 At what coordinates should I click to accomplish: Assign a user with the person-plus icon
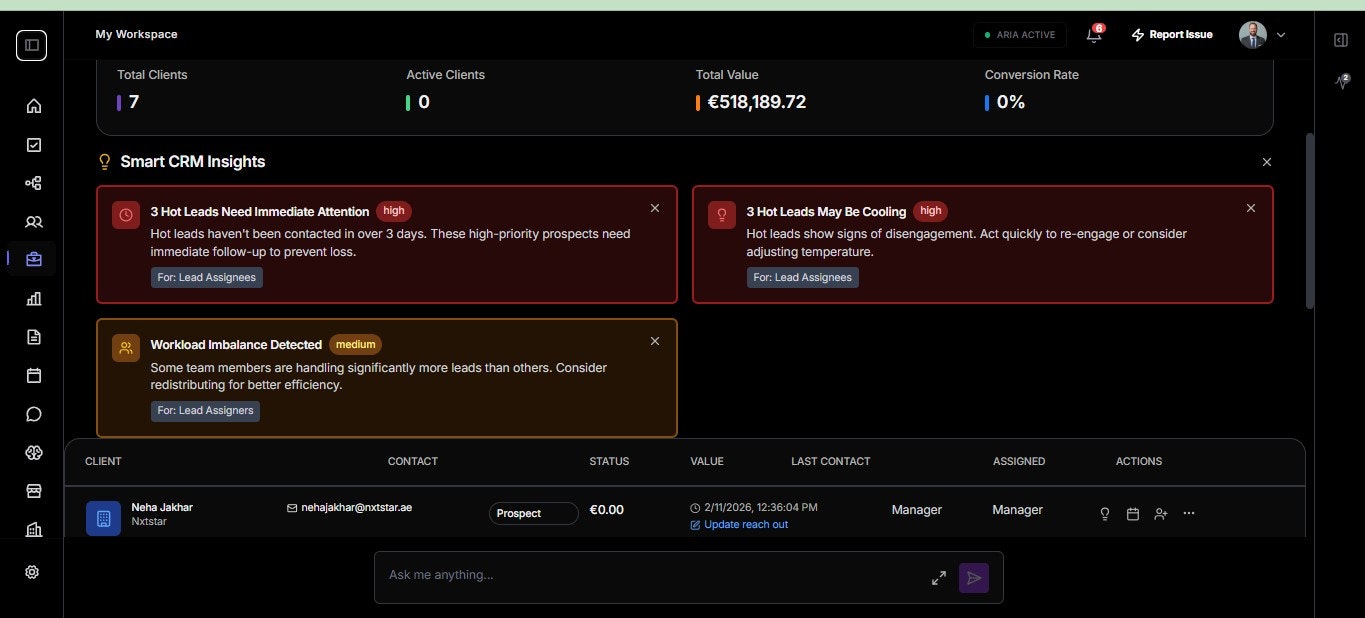(1160, 513)
